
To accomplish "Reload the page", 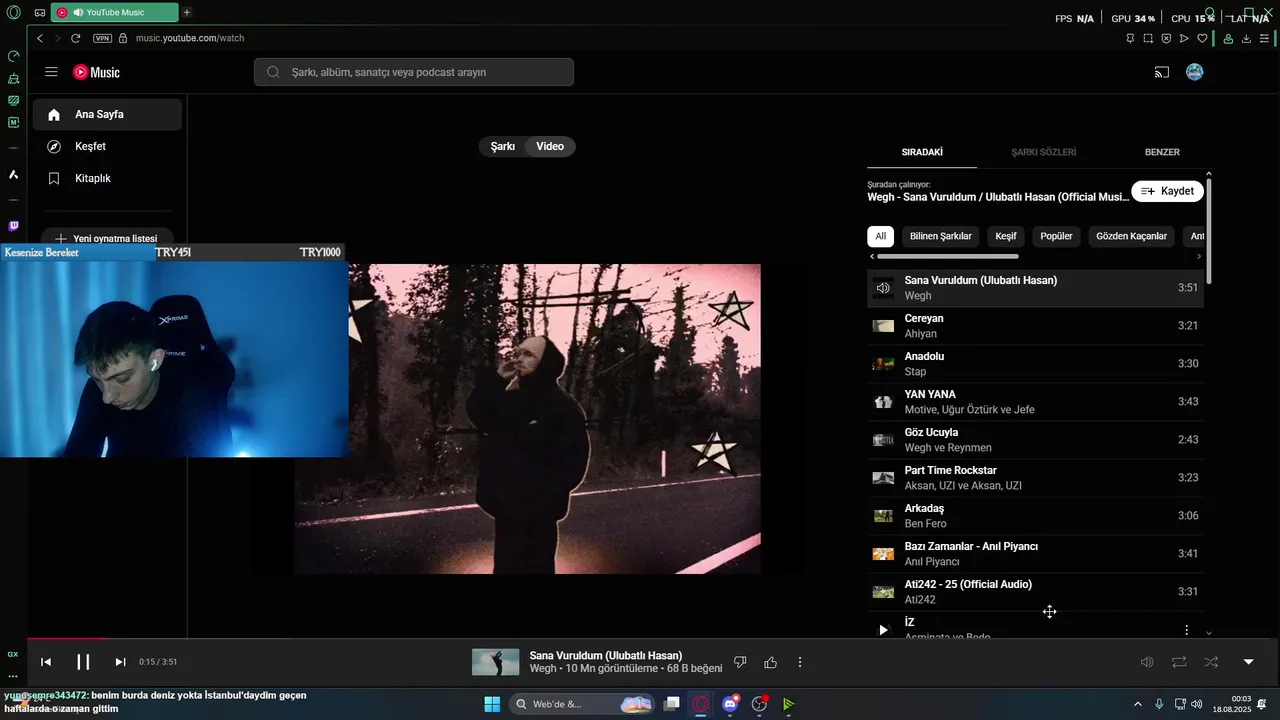I will (75, 38).
